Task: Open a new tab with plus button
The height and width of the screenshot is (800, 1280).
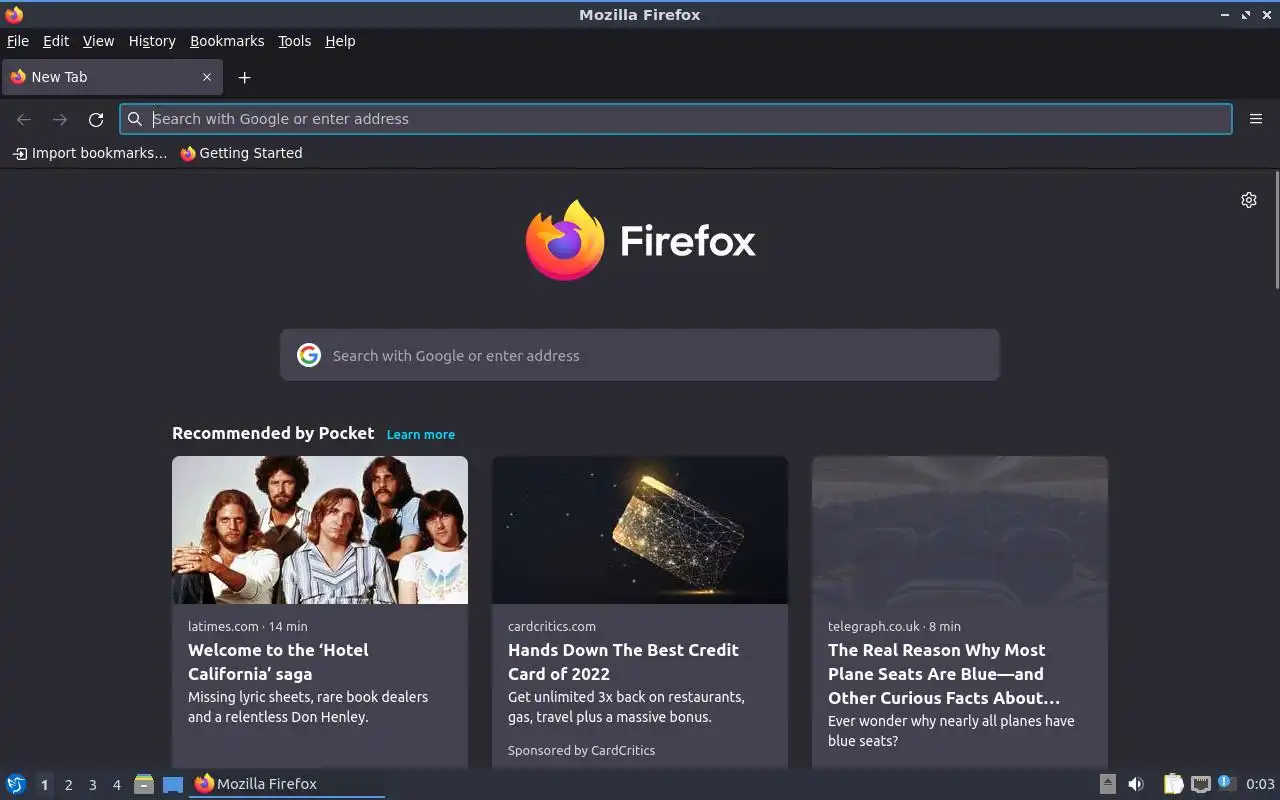Action: [244, 77]
